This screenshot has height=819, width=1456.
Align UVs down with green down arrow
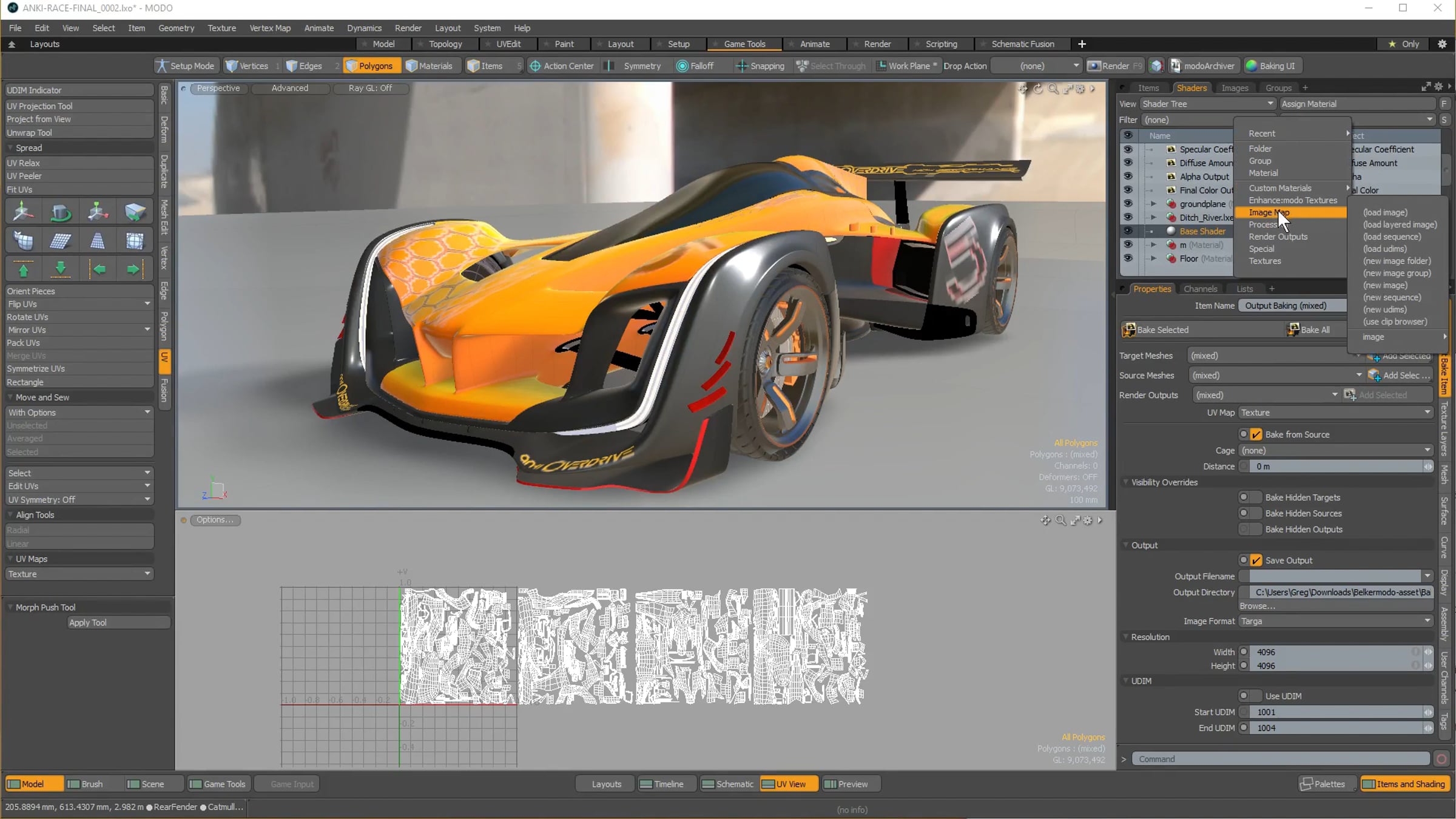click(60, 269)
